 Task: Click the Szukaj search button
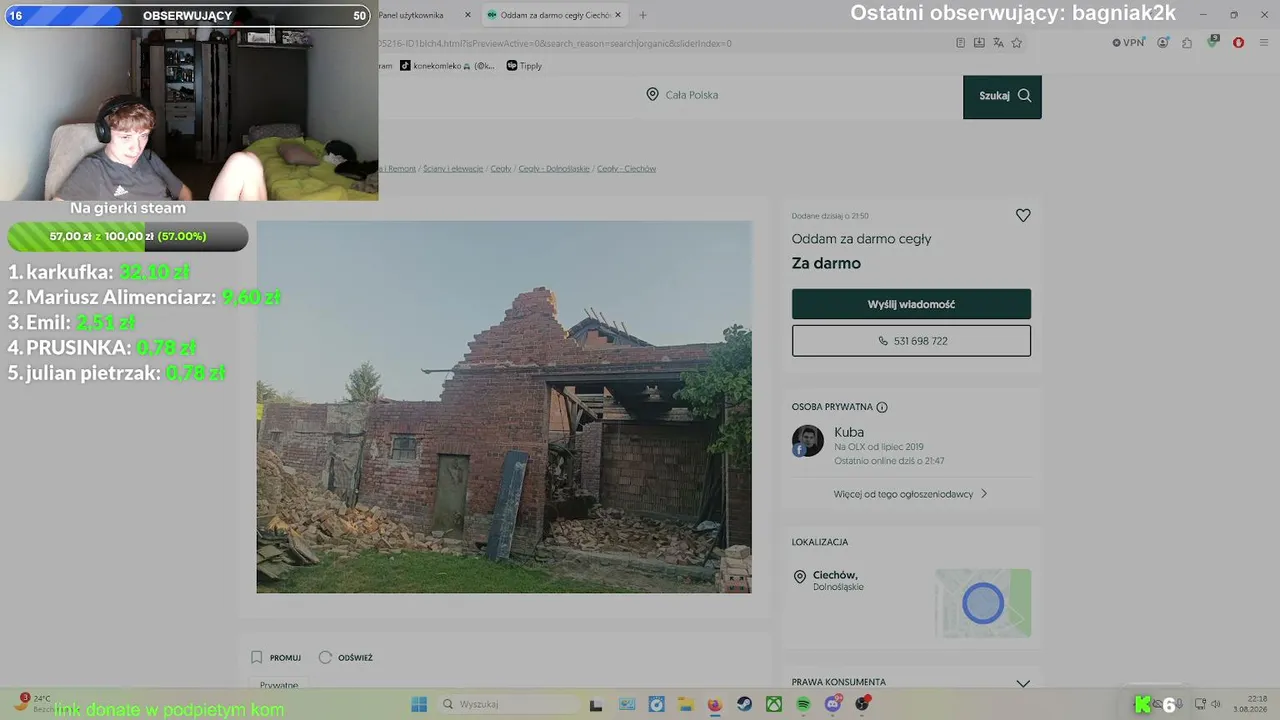click(1002, 96)
